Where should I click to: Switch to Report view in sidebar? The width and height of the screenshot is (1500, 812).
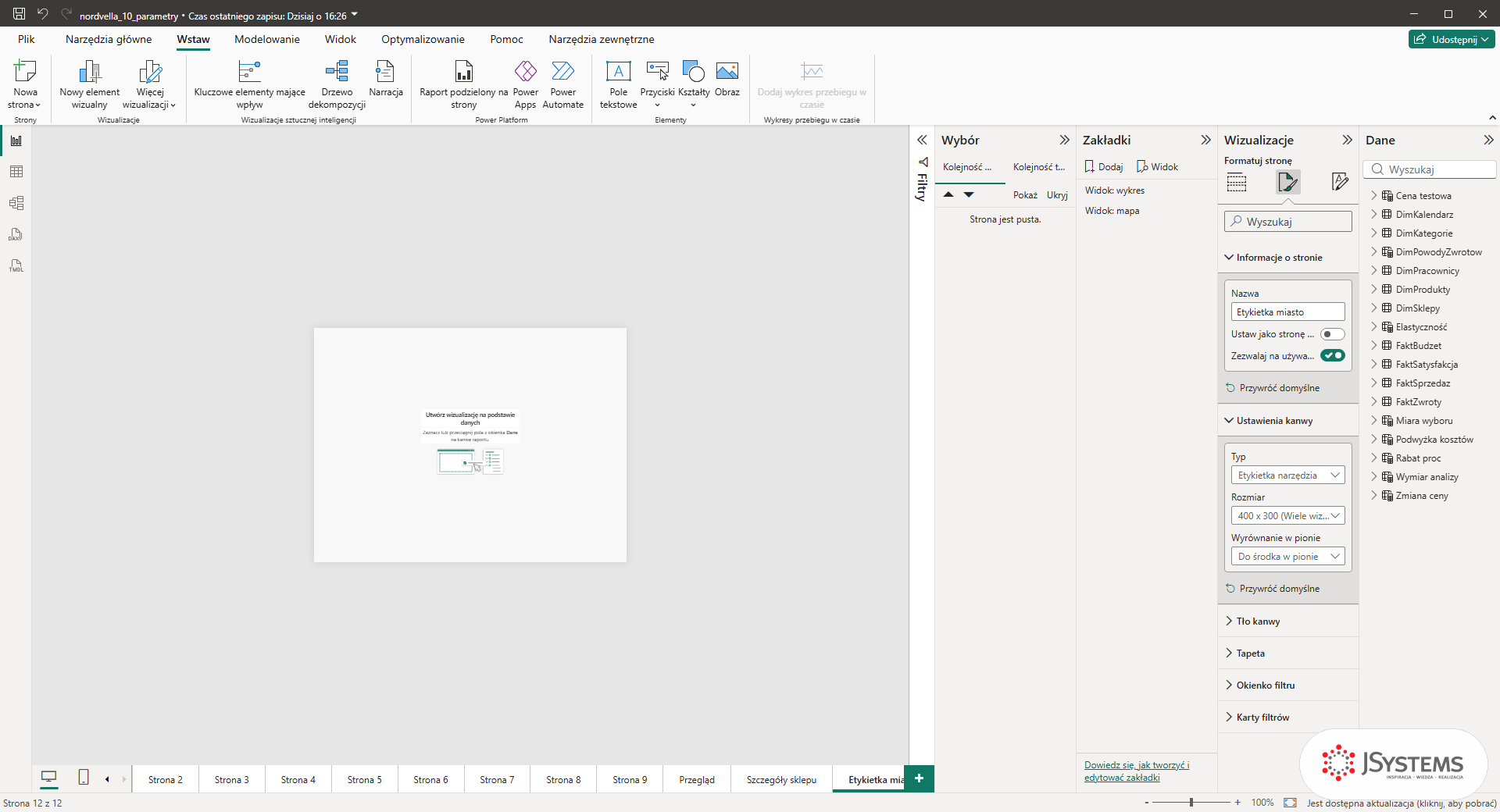pos(16,141)
